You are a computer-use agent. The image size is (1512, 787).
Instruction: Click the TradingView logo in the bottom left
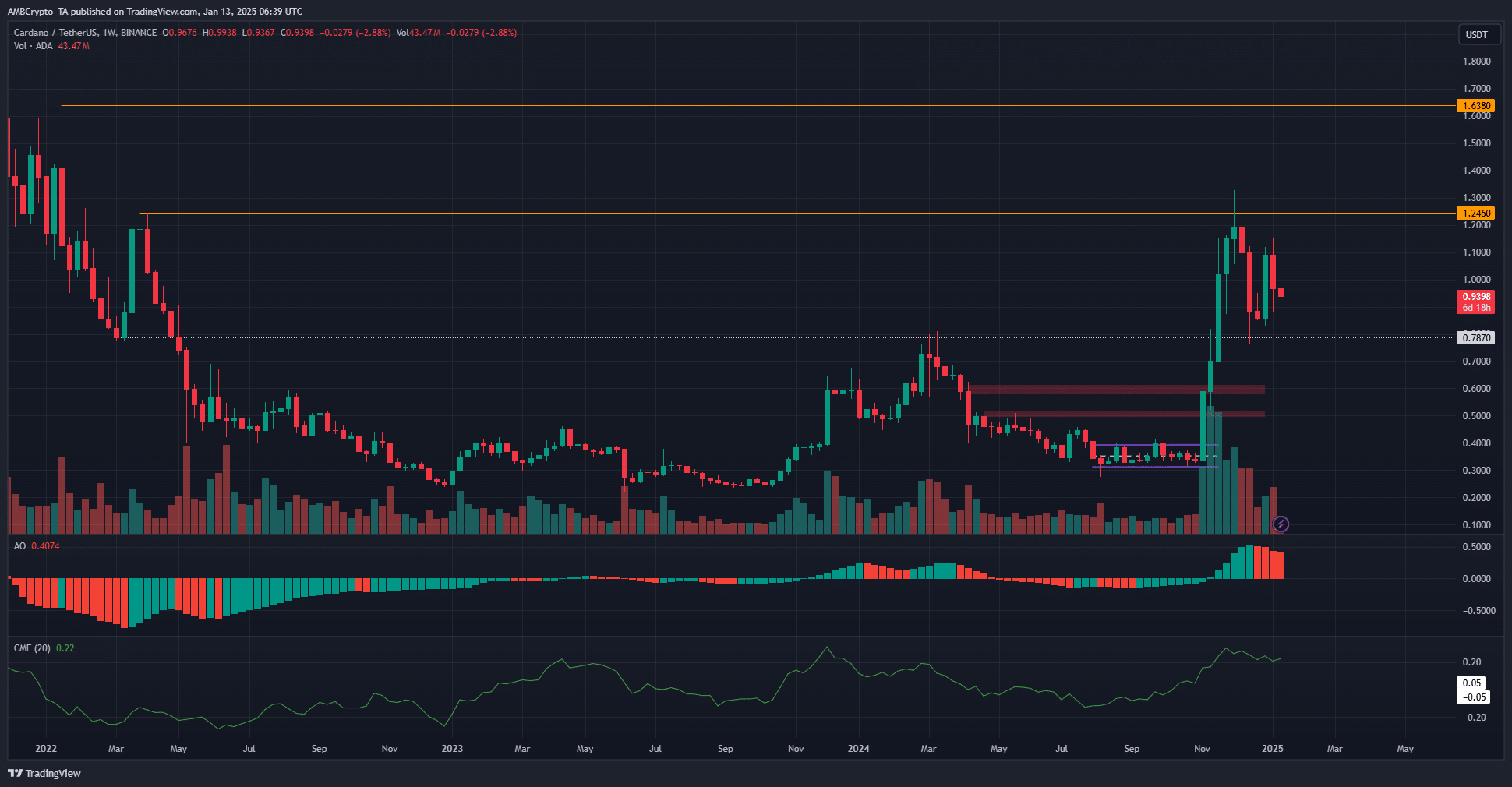(x=44, y=773)
